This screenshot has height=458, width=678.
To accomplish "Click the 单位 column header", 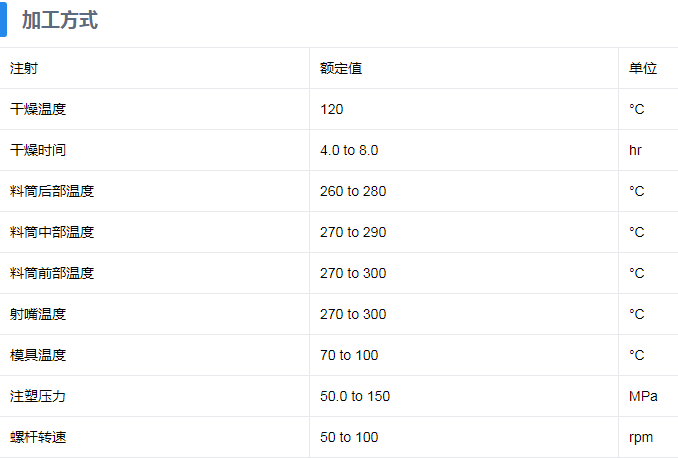I will [x=642, y=68].
